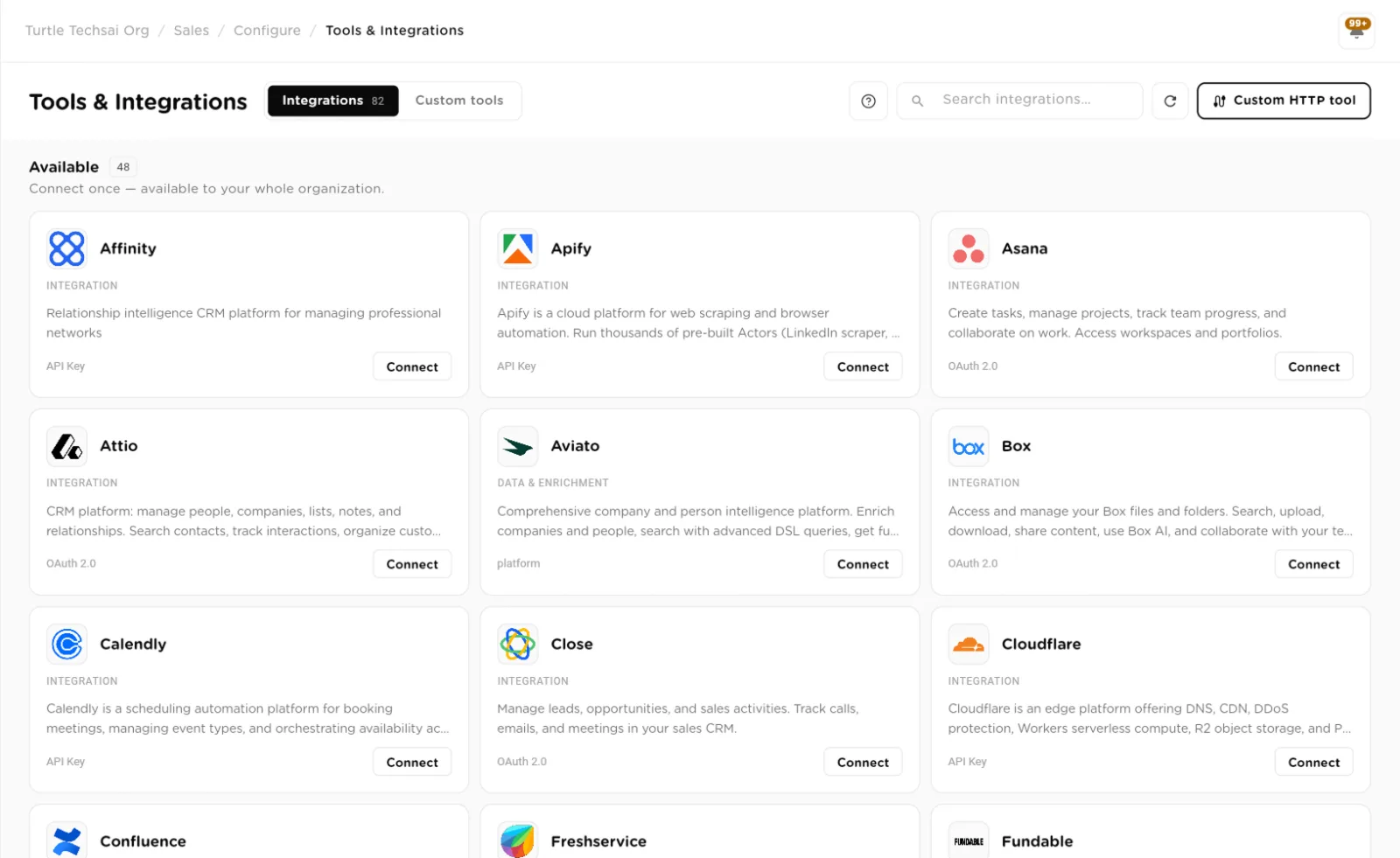Click the Box card title
The height and width of the screenshot is (858, 1400).
coord(1016,446)
